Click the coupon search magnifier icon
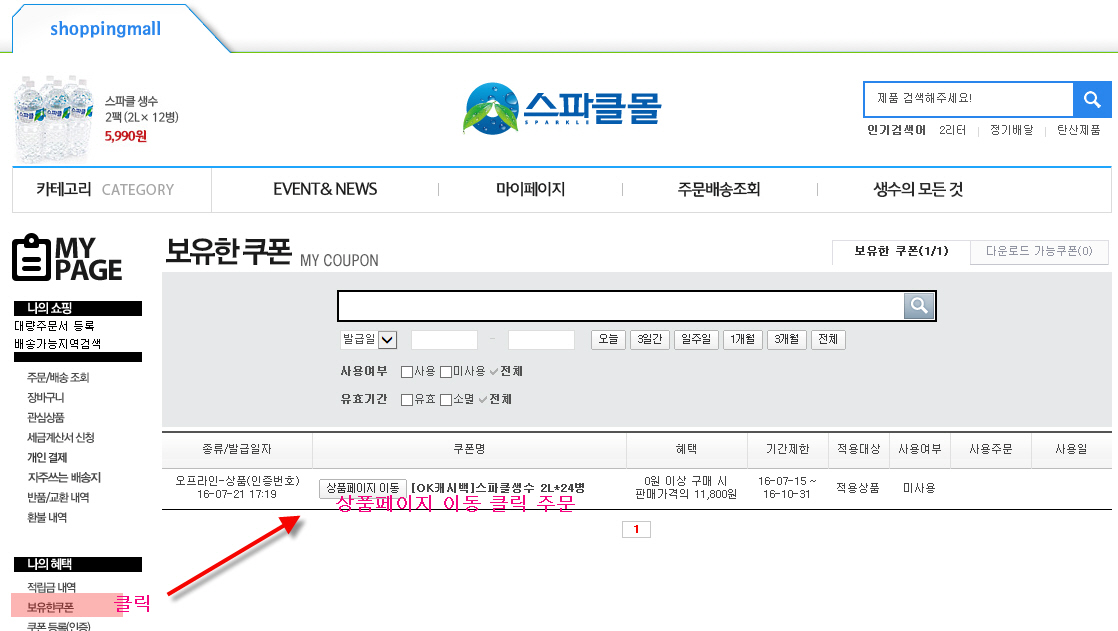 coord(919,306)
